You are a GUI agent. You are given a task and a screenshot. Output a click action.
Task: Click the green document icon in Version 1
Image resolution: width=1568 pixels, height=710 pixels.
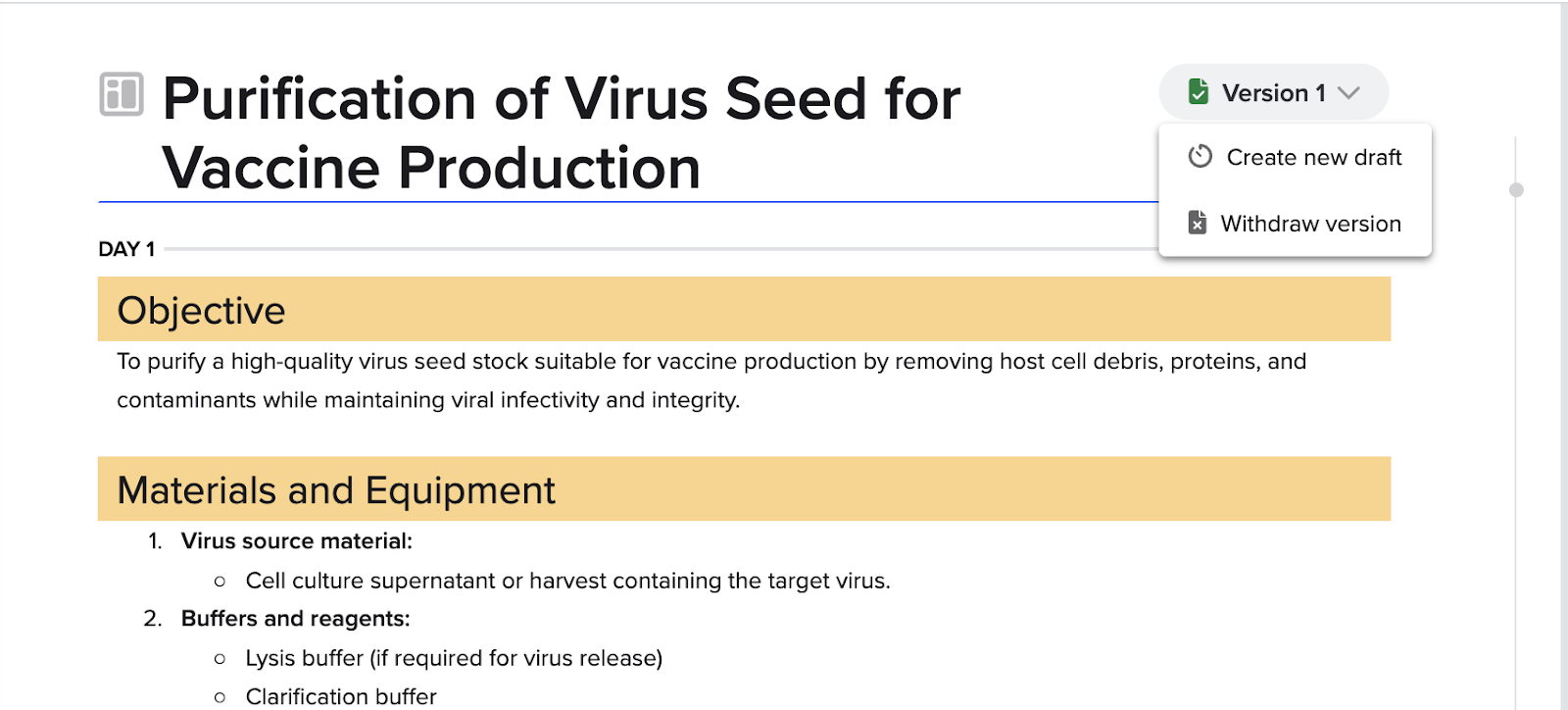point(1198,91)
